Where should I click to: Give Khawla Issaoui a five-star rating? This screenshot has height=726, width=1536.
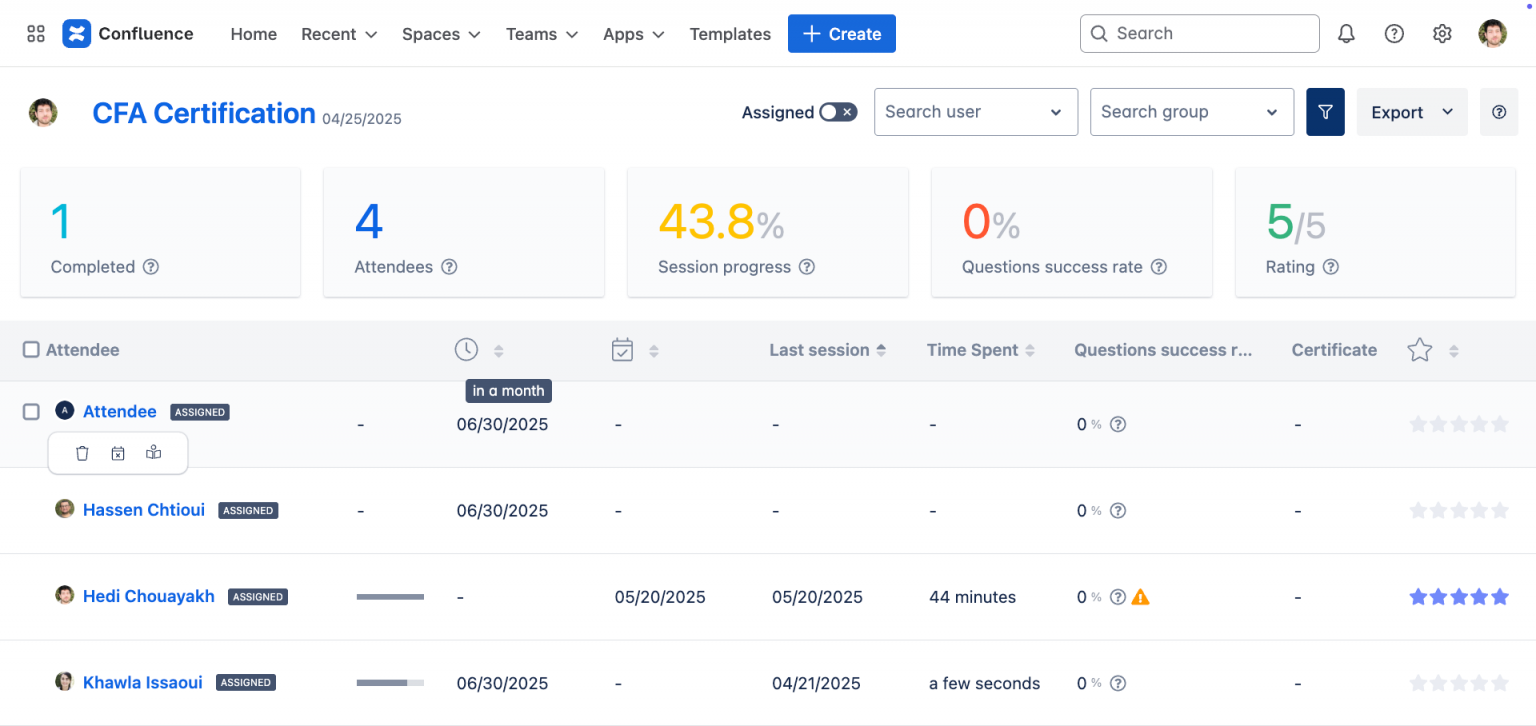[x=1501, y=682]
